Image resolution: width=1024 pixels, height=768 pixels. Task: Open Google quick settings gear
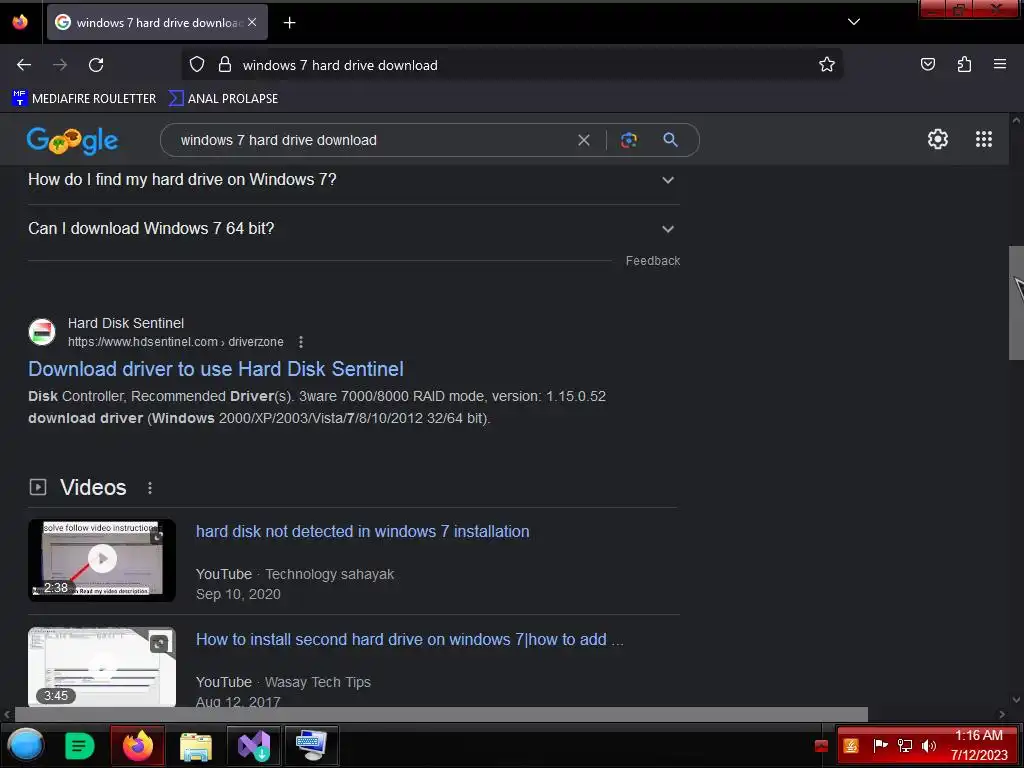tap(938, 139)
